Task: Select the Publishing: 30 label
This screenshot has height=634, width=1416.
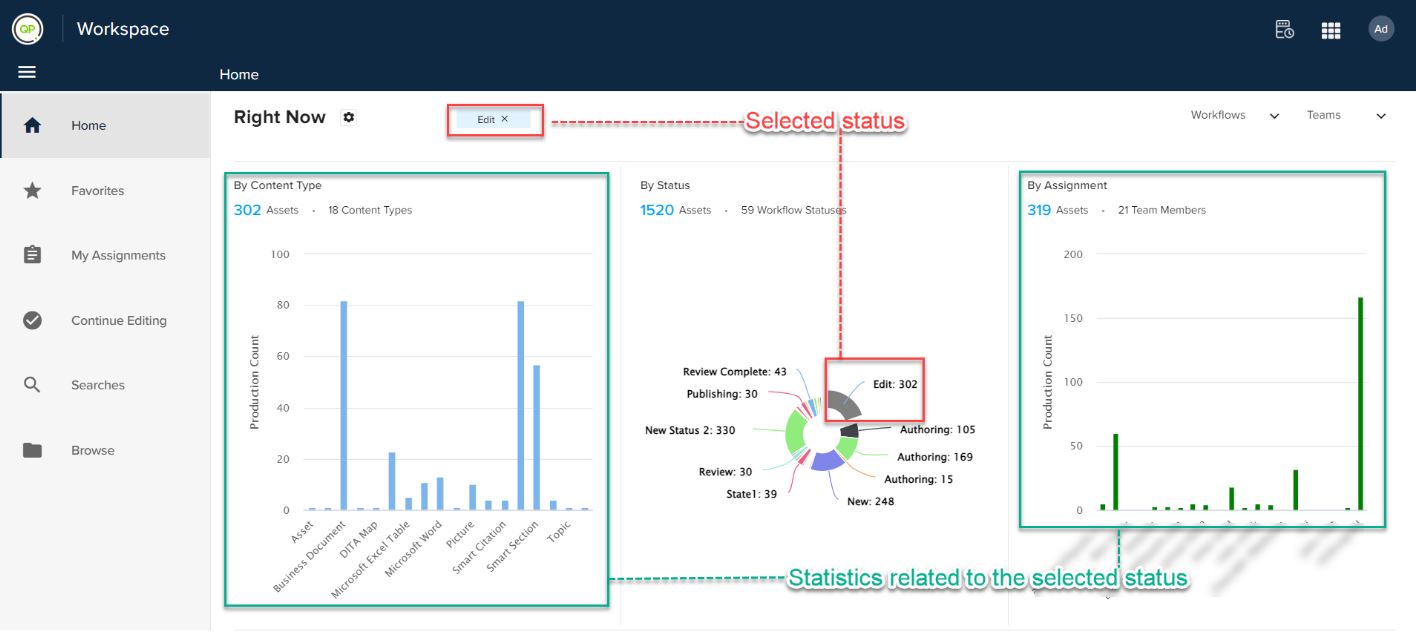Action: click(x=722, y=394)
